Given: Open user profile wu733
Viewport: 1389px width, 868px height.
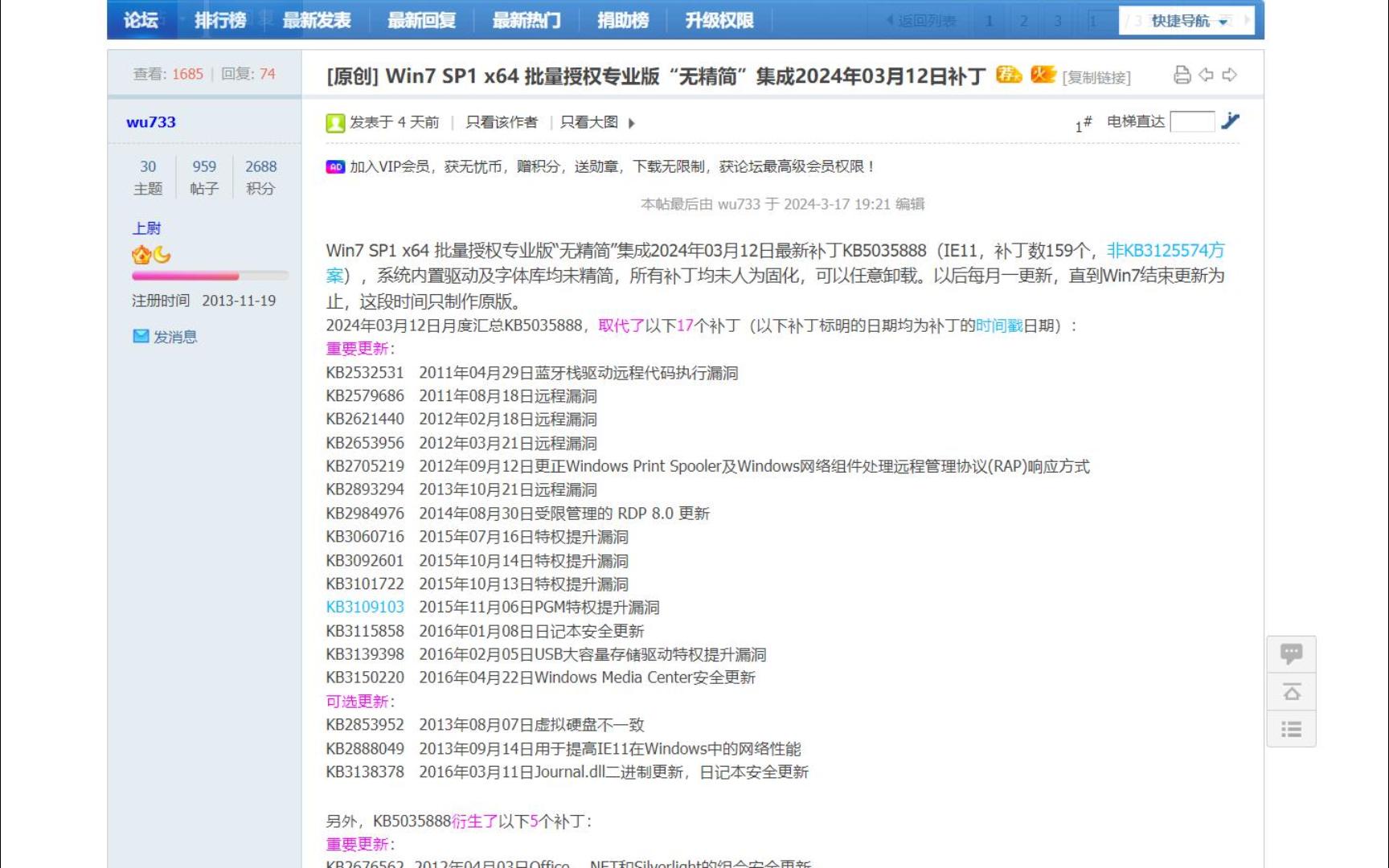Looking at the screenshot, I should (151, 122).
